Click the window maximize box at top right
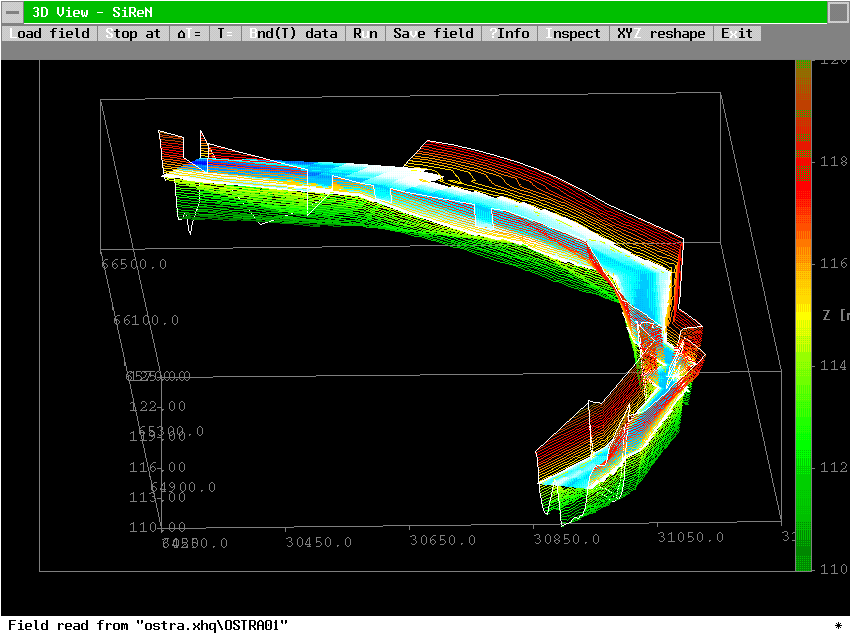This screenshot has width=851, height=635. coord(838,12)
